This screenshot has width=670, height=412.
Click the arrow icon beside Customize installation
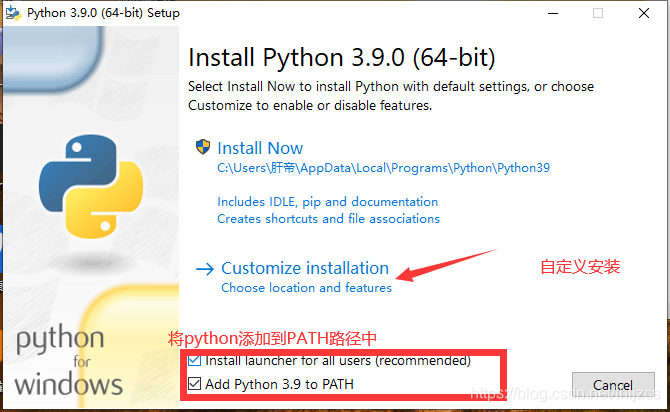[x=205, y=269]
